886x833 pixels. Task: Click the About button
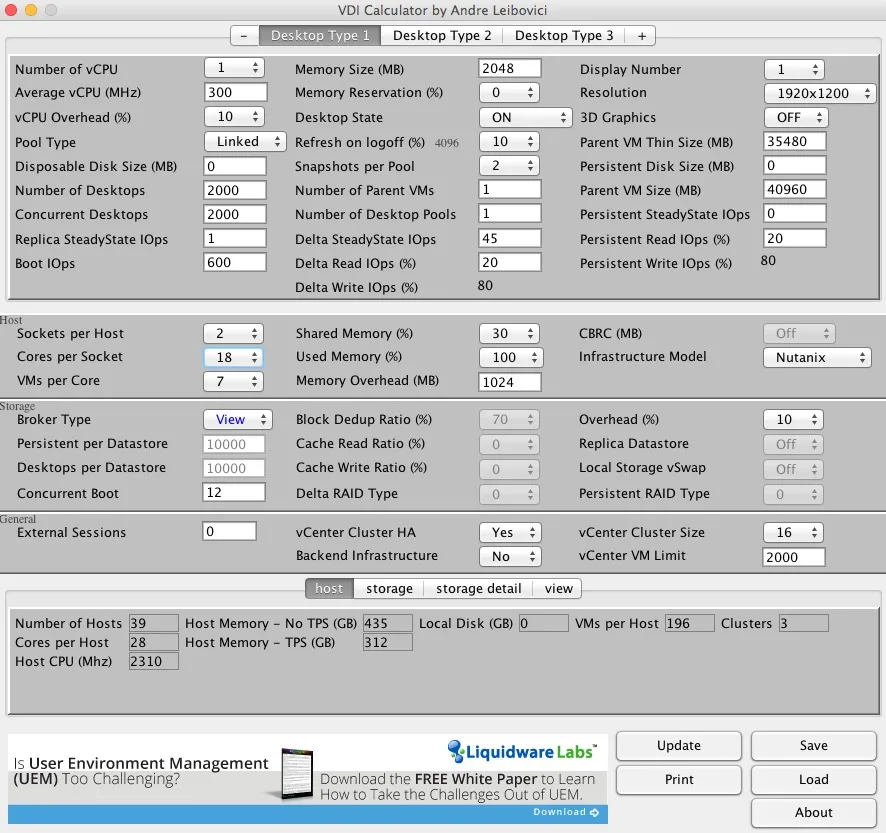coord(813,812)
